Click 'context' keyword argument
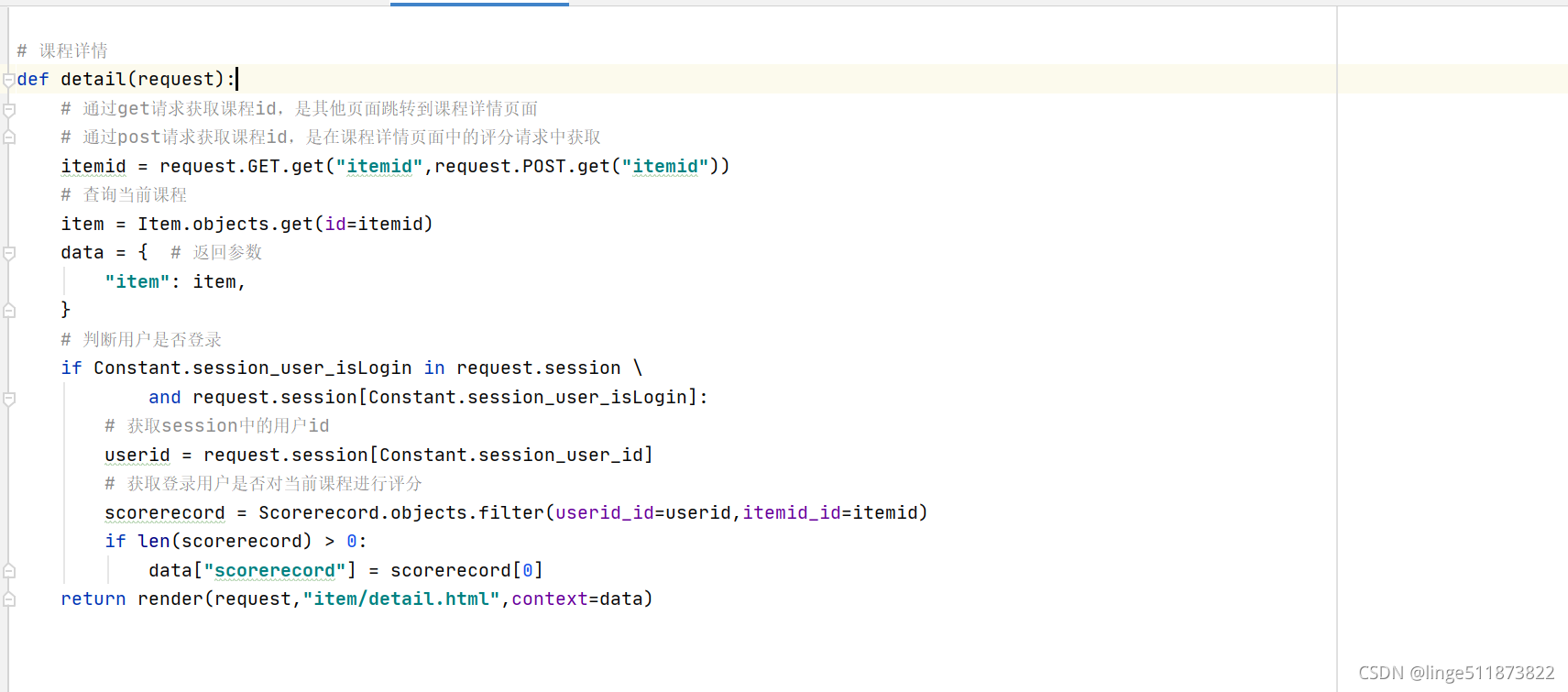Image resolution: width=1568 pixels, height=692 pixels. [550, 599]
